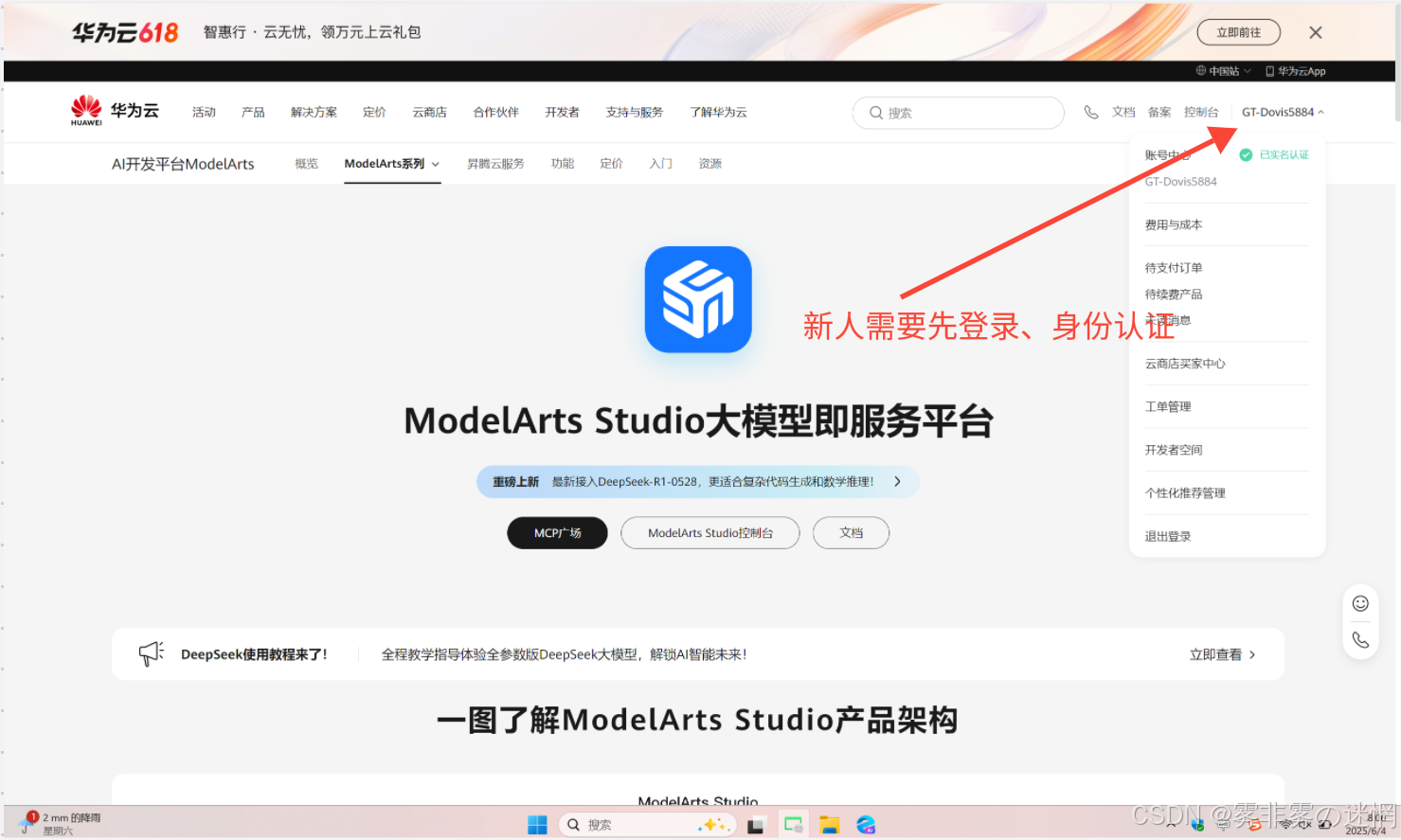Screen dimensions: 1401x840
Task: Click the ModelArts Studio blue cube logo
Action: [698, 299]
